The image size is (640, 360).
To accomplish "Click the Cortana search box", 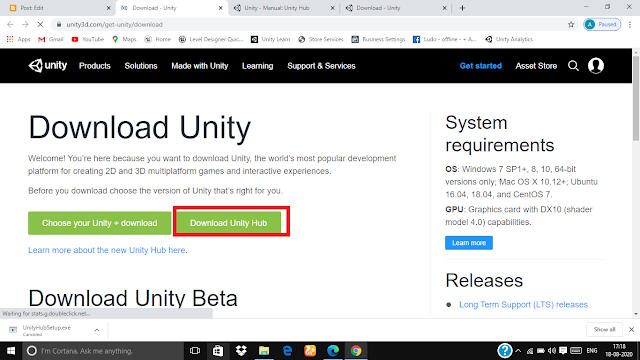I will point(103,351).
